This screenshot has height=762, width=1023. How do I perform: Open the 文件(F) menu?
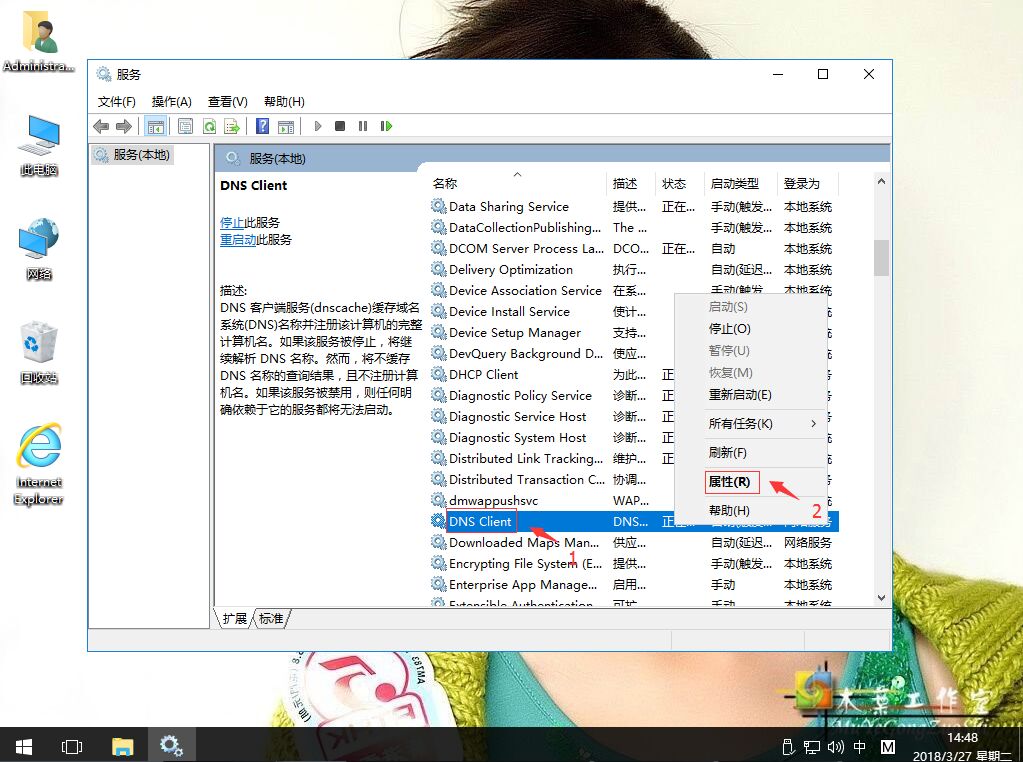pos(116,102)
